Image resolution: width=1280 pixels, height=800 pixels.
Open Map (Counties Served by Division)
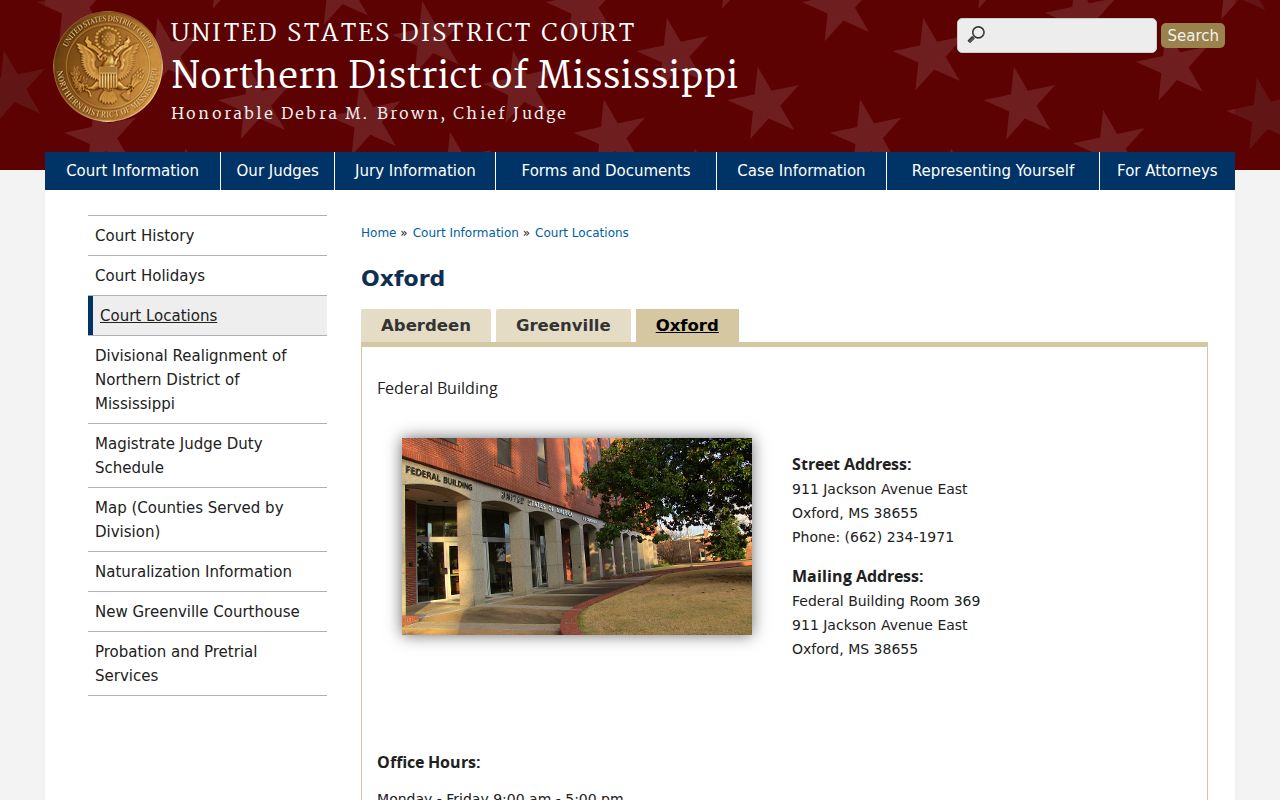[x=207, y=520]
